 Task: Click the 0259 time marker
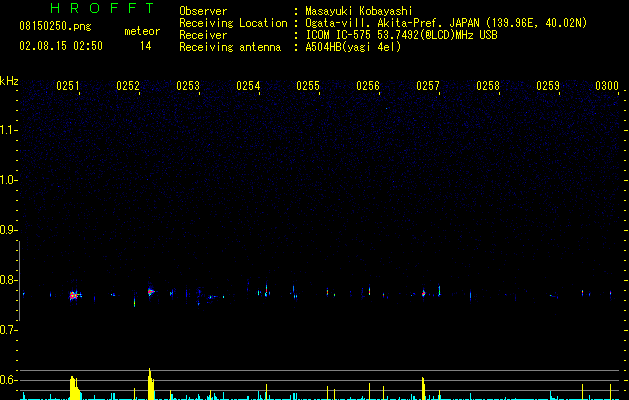click(548, 86)
